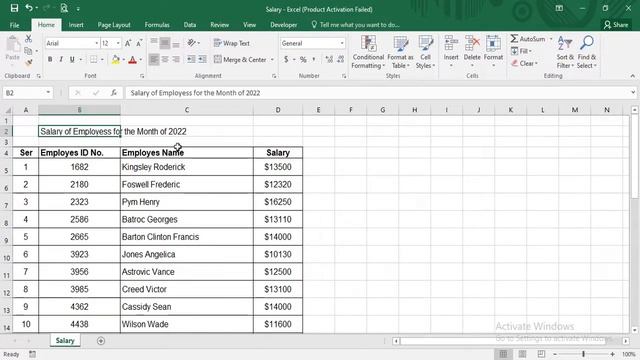Click the Sort & Filter icon
Screen dimensions: 640x360
pyautogui.click(x=565, y=43)
